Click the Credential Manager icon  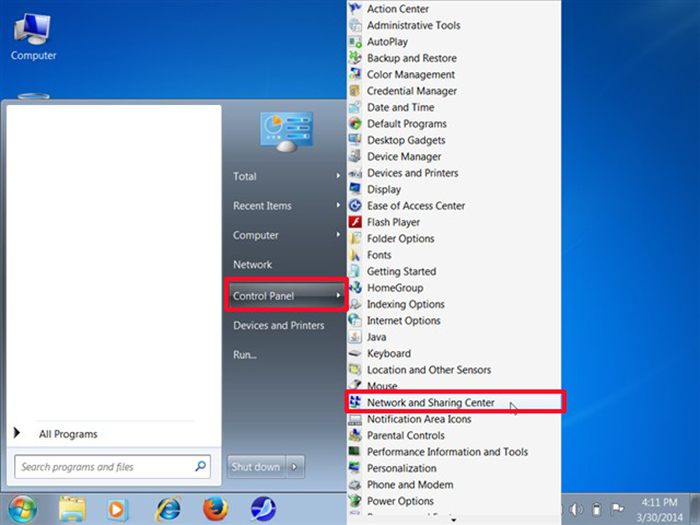355,91
